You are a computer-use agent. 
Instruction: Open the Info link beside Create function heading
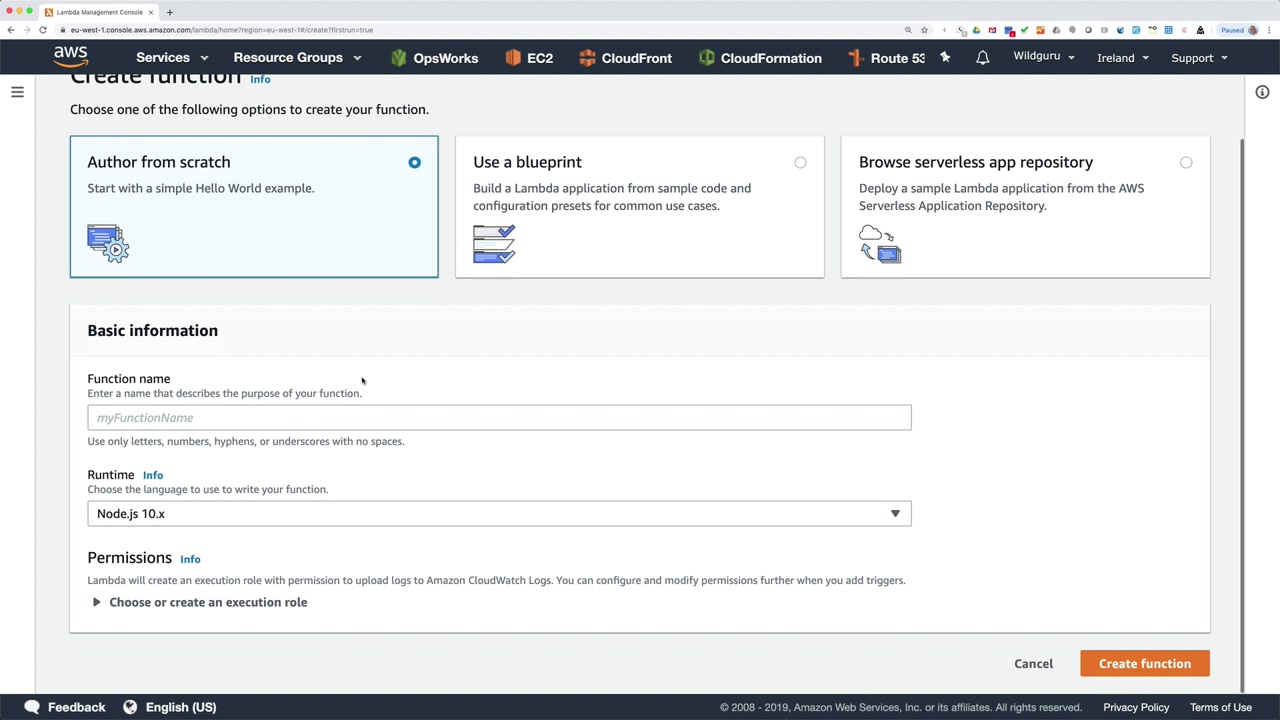[260, 79]
